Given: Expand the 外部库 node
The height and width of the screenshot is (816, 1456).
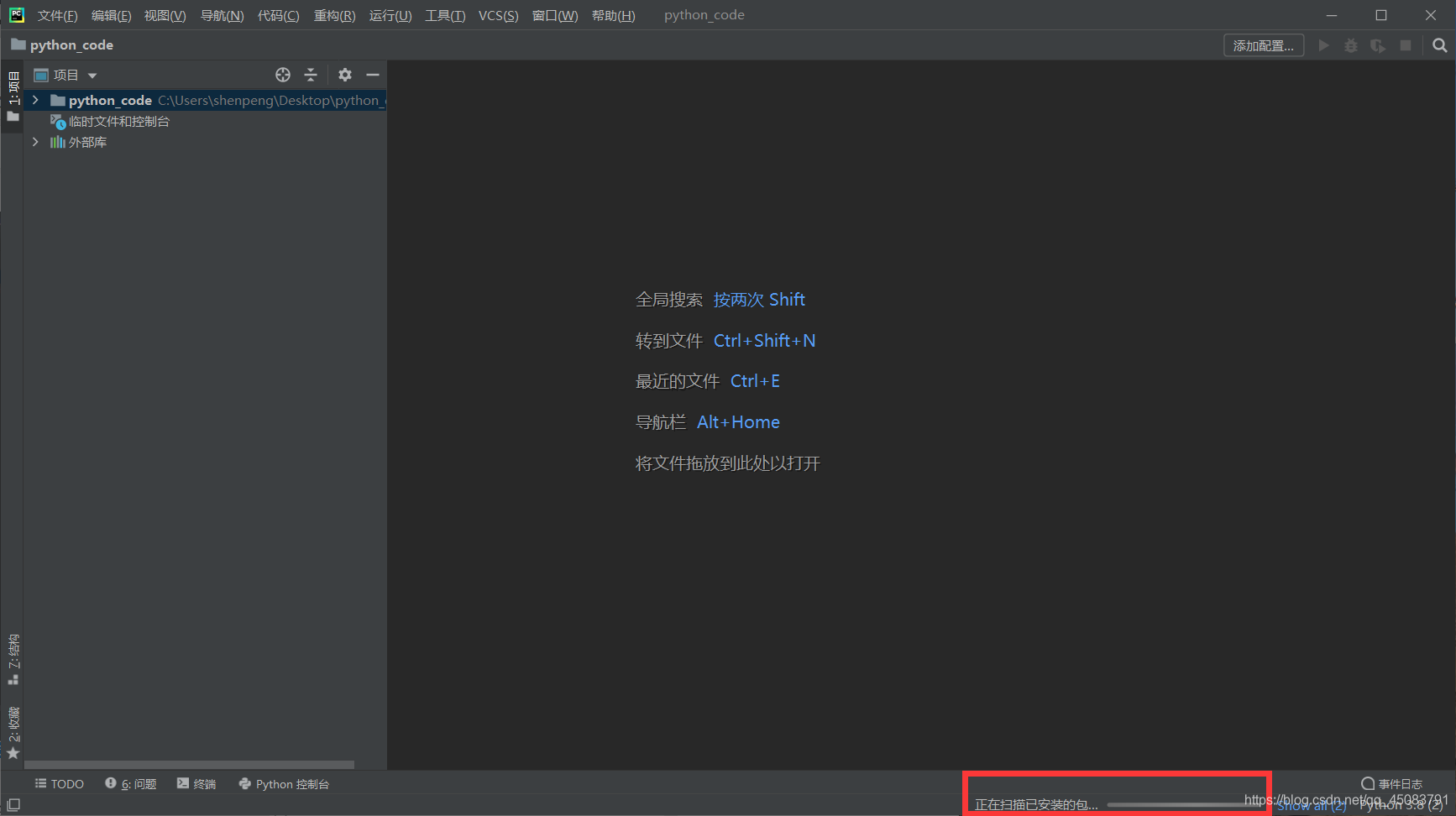Looking at the screenshot, I should [35, 142].
